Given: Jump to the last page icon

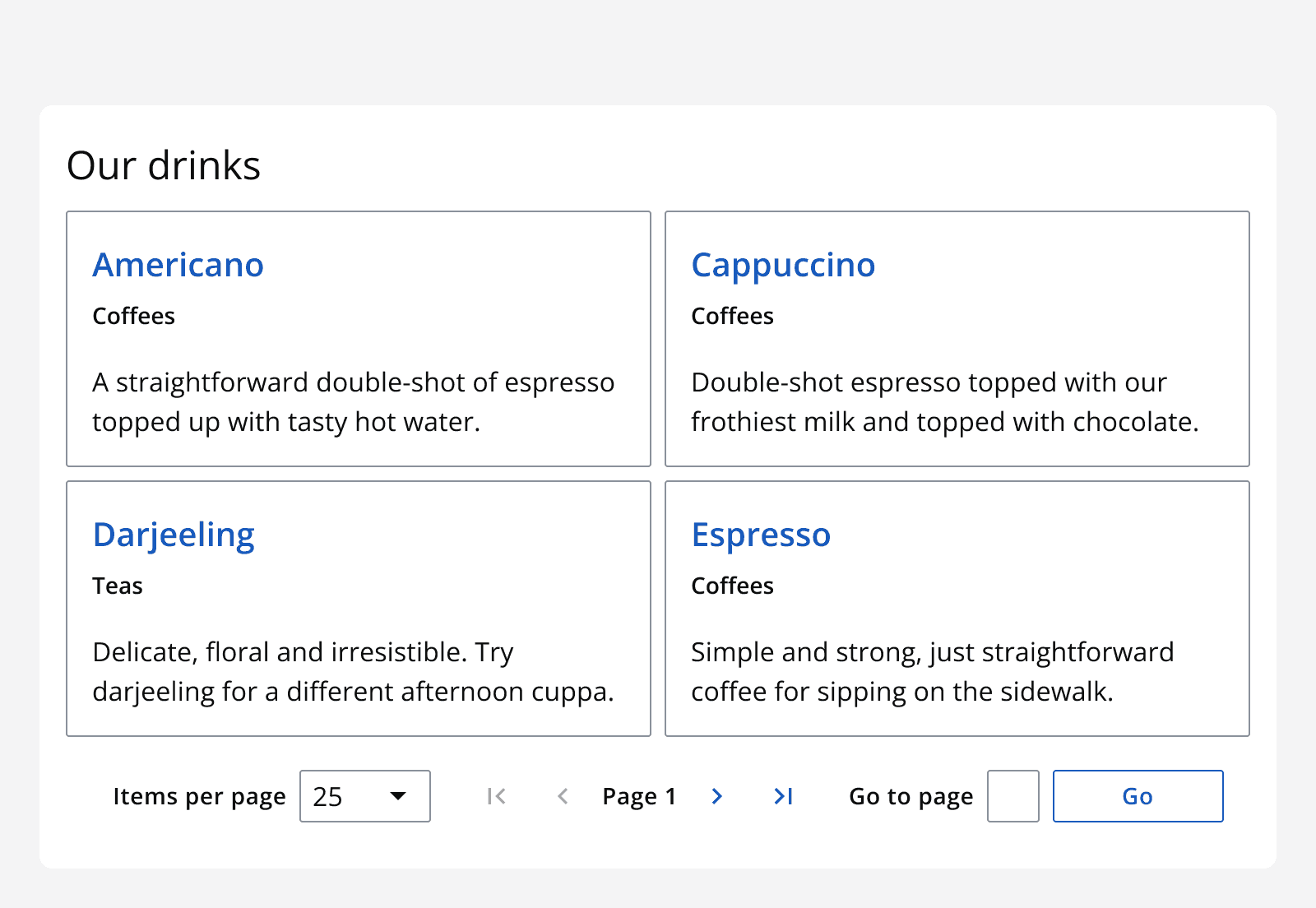Looking at the screenshot, I should (x=782, y=795).
